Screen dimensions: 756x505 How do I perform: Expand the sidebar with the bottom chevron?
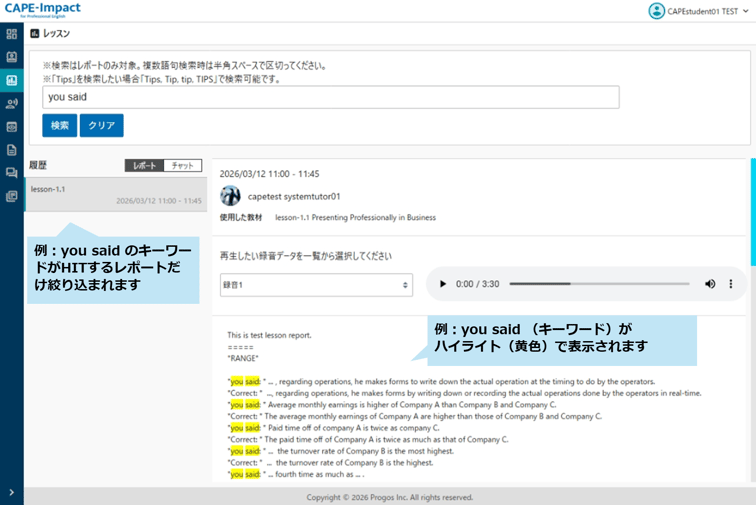[x=11, y=492]
